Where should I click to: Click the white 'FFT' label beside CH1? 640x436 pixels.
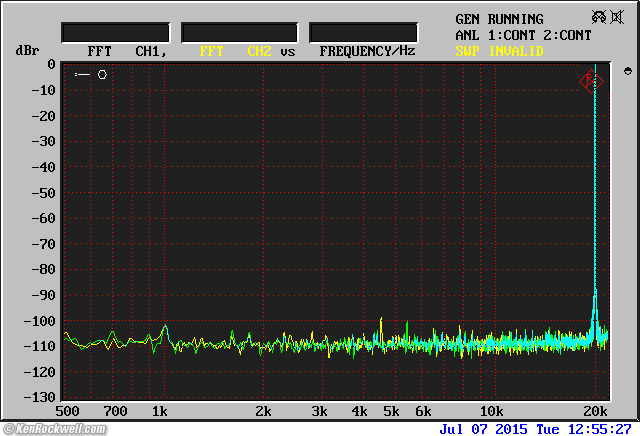[x=99, y=51]
